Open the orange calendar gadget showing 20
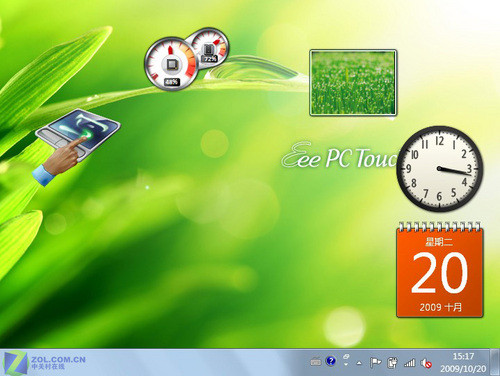This screenshot has height=376, width=500. 440,269
